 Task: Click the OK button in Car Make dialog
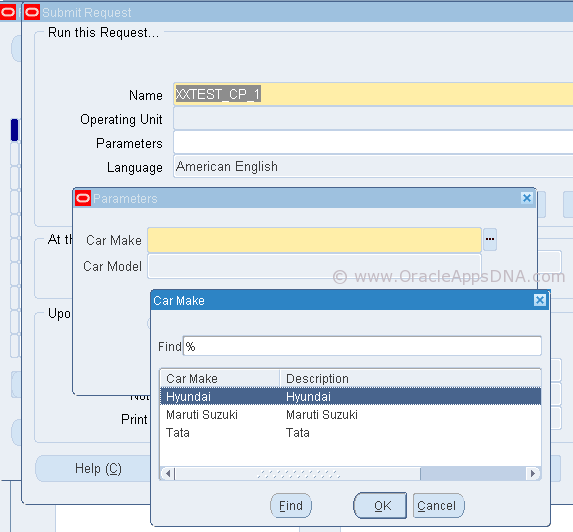(380, 505)
